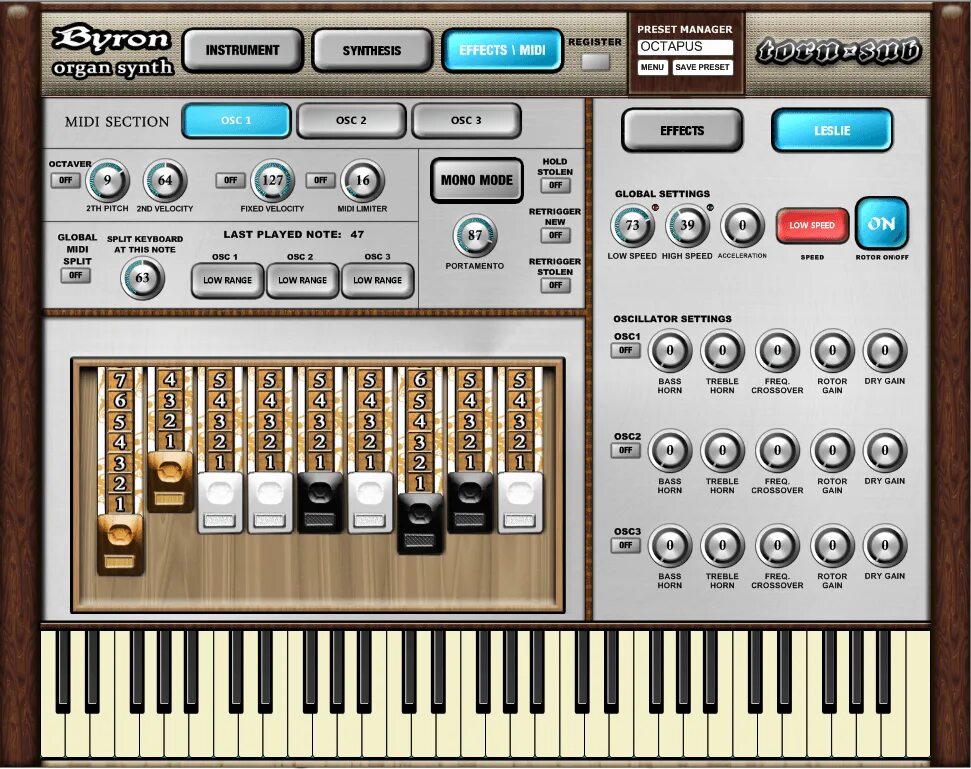Adjust the 2ND VELOCITY knob
Viewport: 971px width, 769px height.
pyautogui.click(x=165, y=181)
